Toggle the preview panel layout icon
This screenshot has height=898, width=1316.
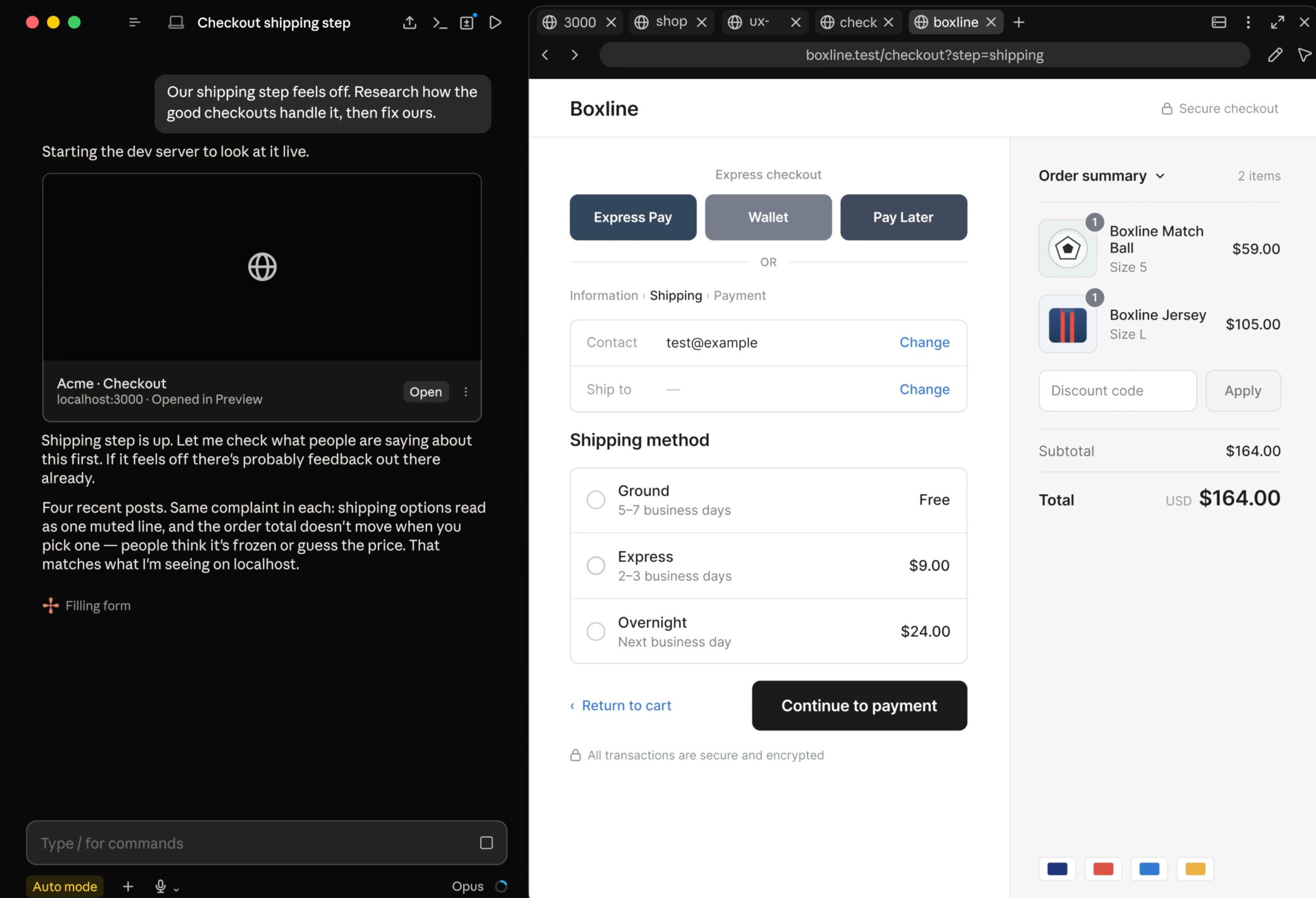click(x=1219, y=22)
